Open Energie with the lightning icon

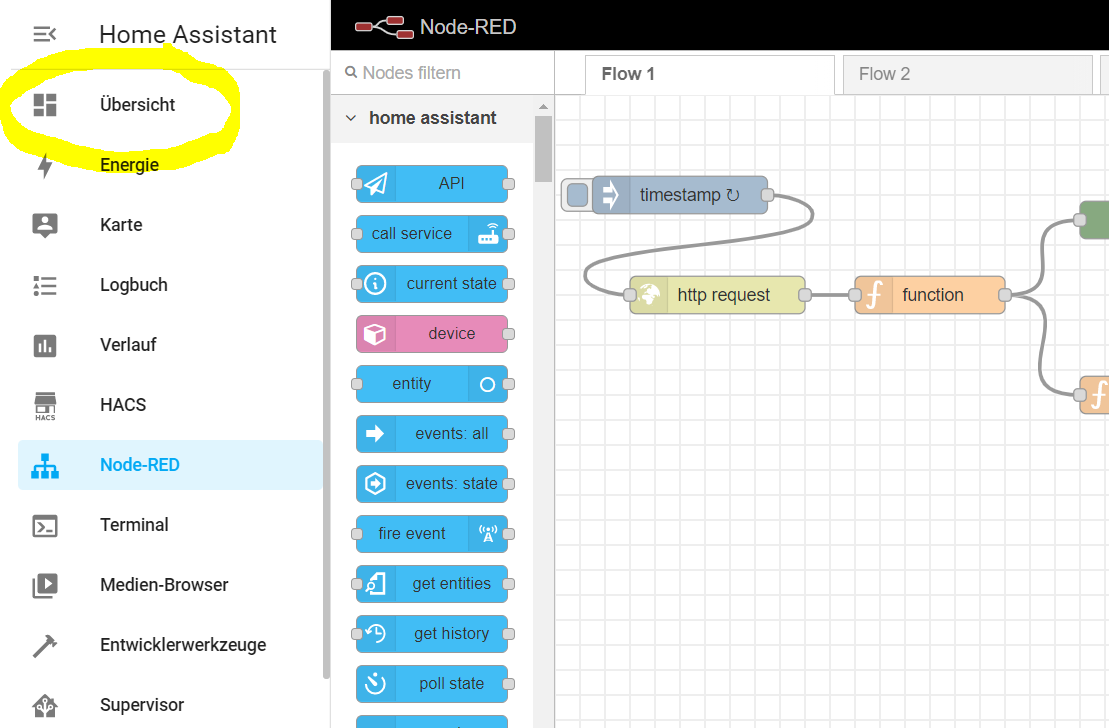[x=45, y=165]
